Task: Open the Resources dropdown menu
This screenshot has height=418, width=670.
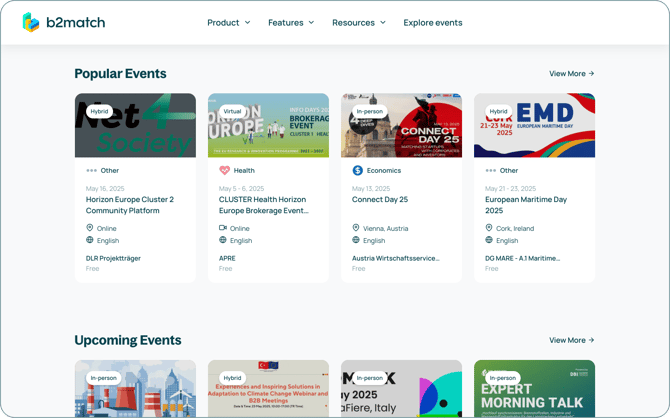Action: tap(359, 23)
